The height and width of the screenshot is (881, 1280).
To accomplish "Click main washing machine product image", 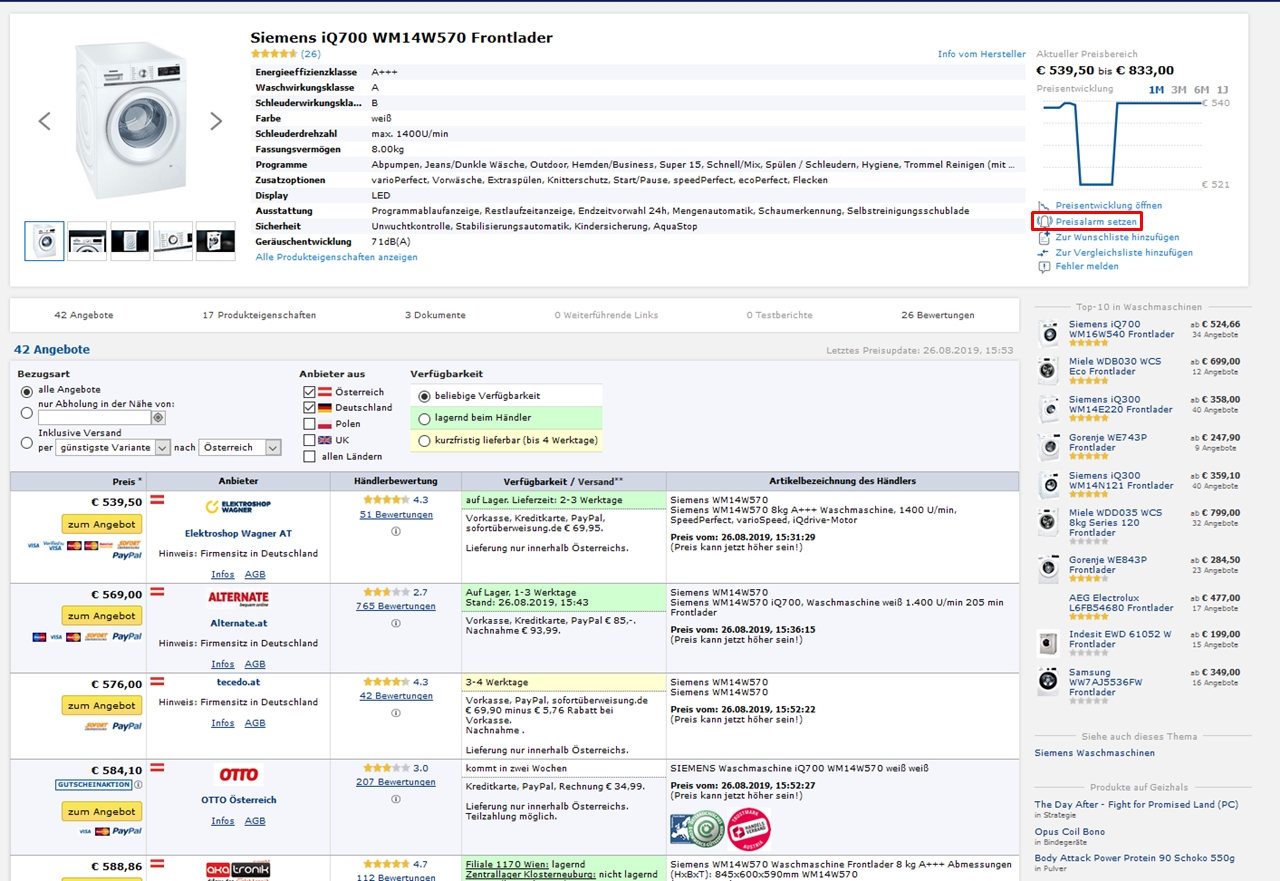I will pyautogui.click(x=131, y=119).
